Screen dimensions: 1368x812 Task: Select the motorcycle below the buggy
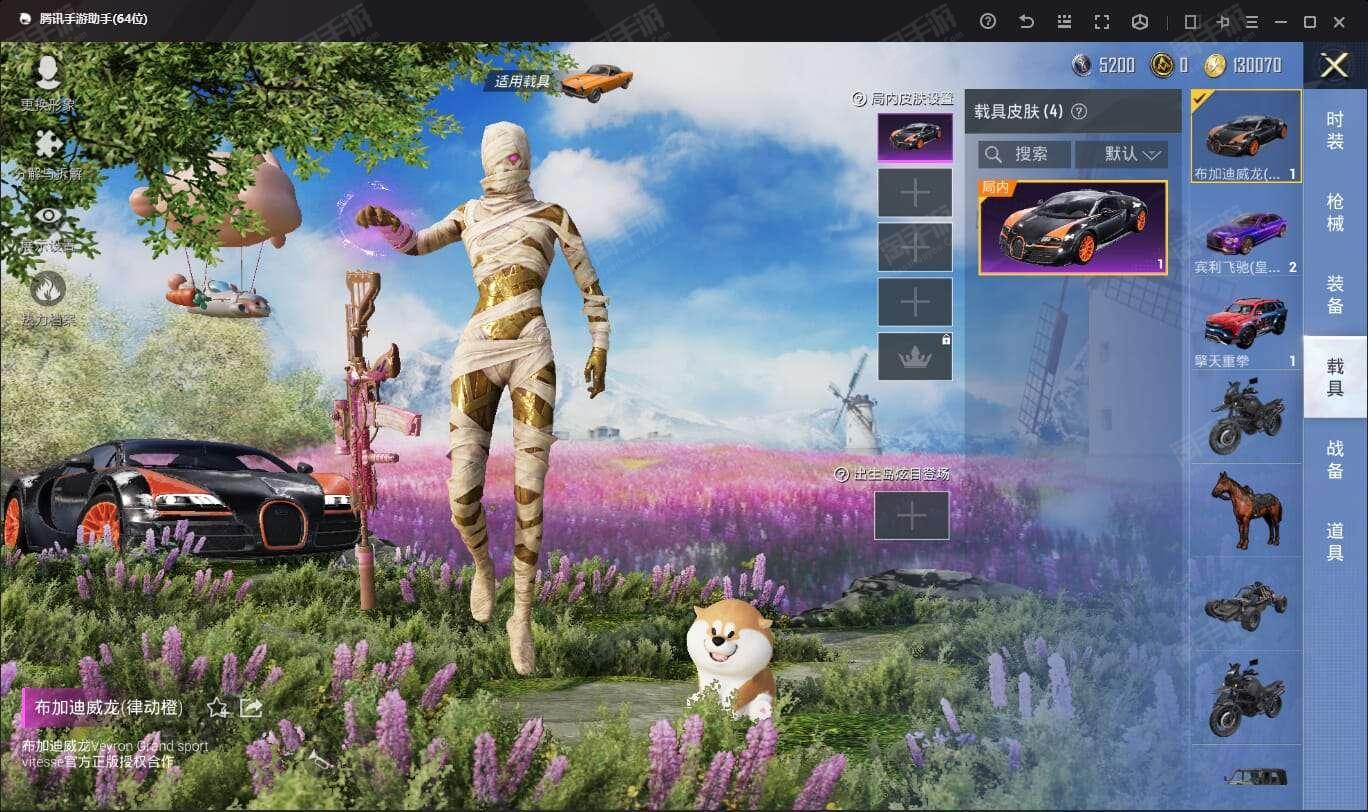pos(1246,697)
